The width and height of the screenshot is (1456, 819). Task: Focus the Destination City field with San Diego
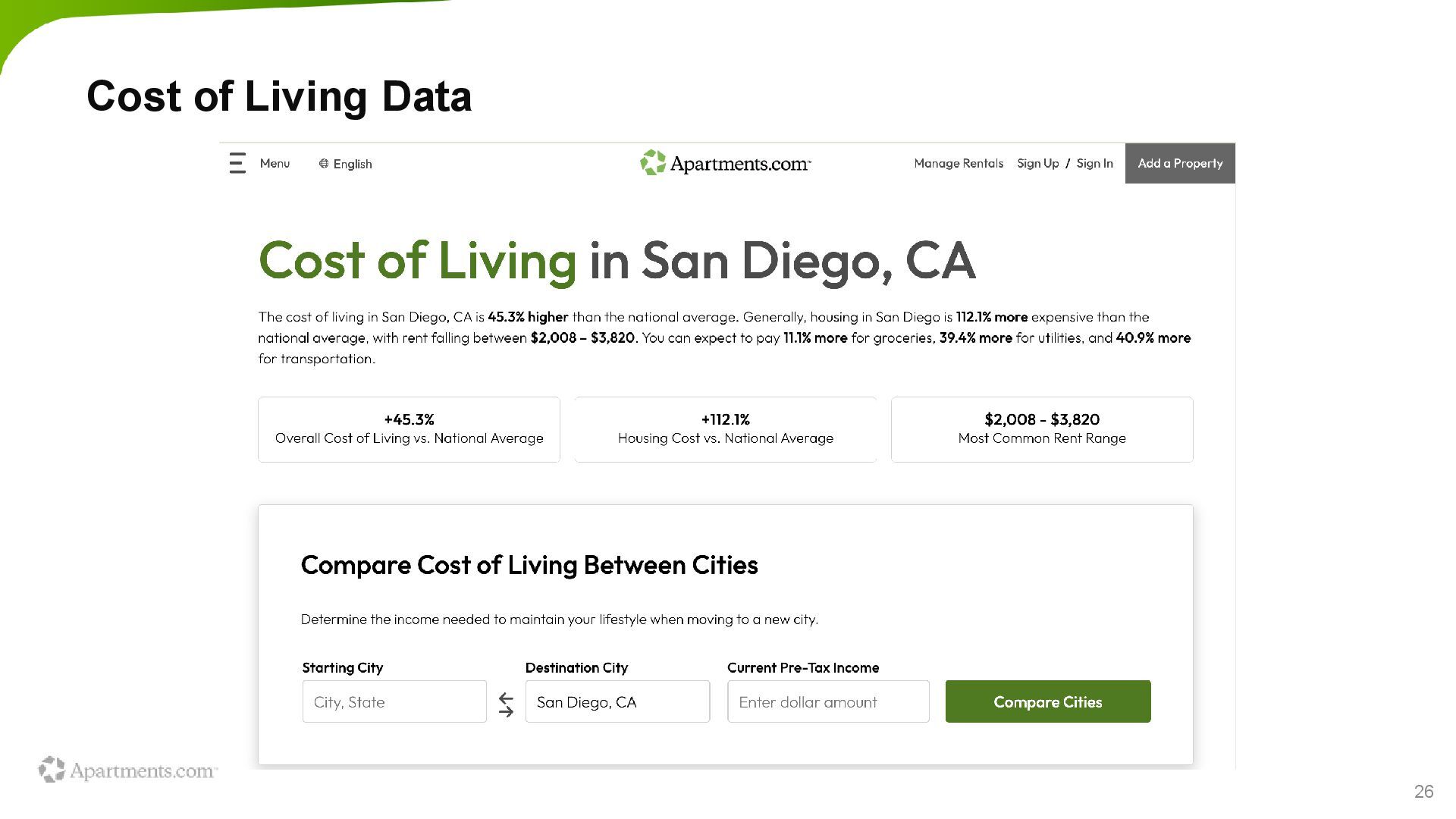(x=617, y=701)
